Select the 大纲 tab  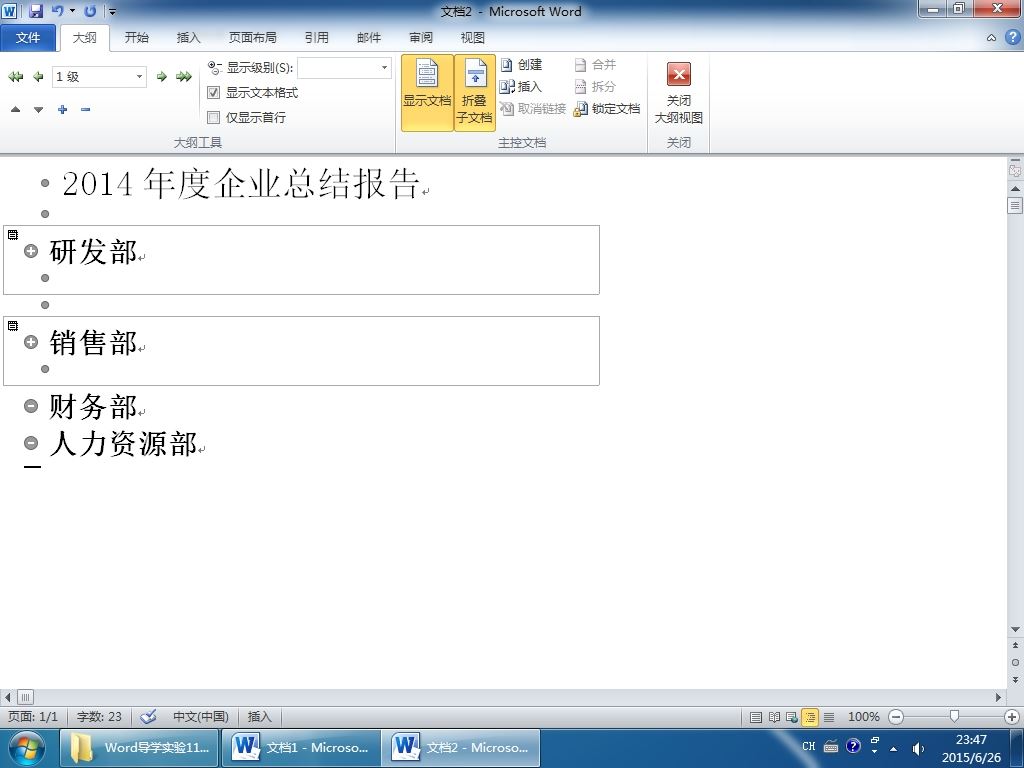point(84,38)
